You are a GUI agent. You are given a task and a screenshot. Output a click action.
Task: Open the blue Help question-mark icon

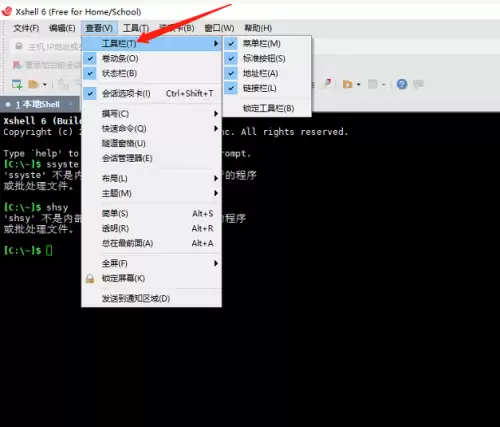402,84
